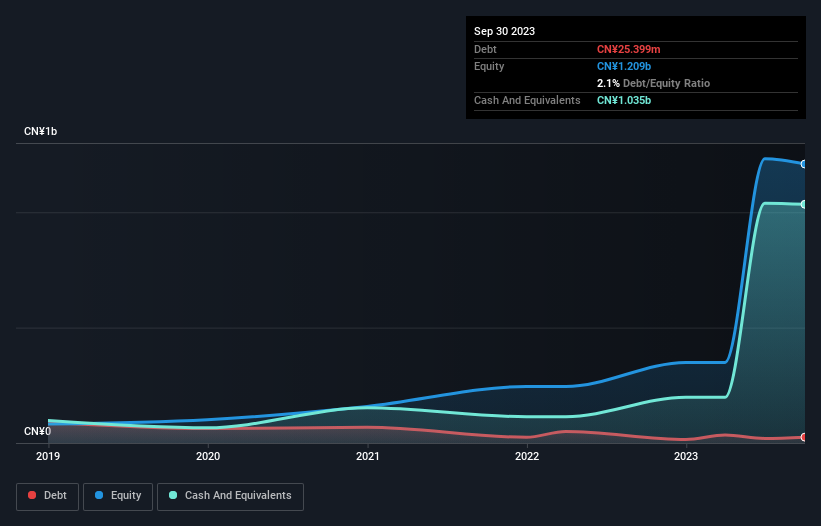The width and height of the screenshot is (821, 526).
Task: Click the 2022 x-axis label
Action: (x=527, y=456)
